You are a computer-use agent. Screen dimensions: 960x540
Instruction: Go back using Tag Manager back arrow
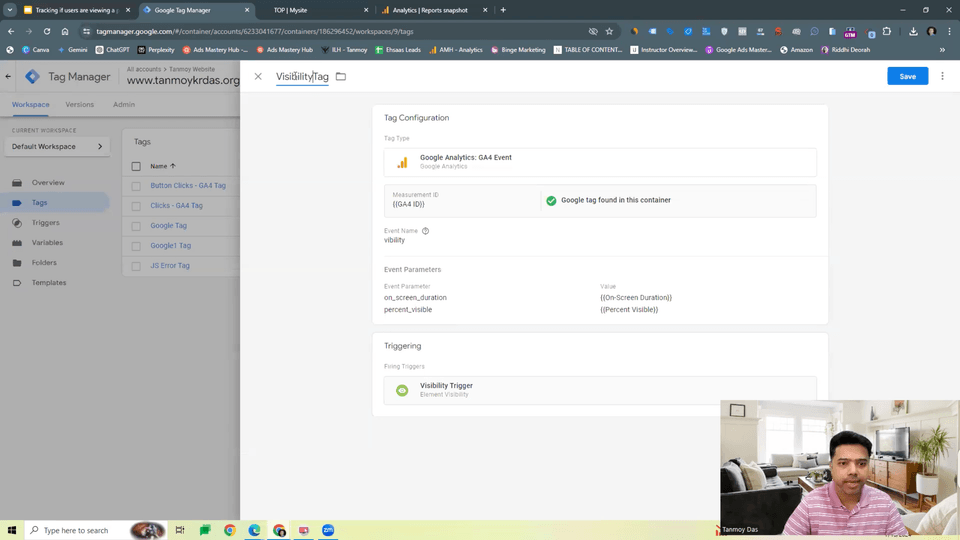coord(8,77)
